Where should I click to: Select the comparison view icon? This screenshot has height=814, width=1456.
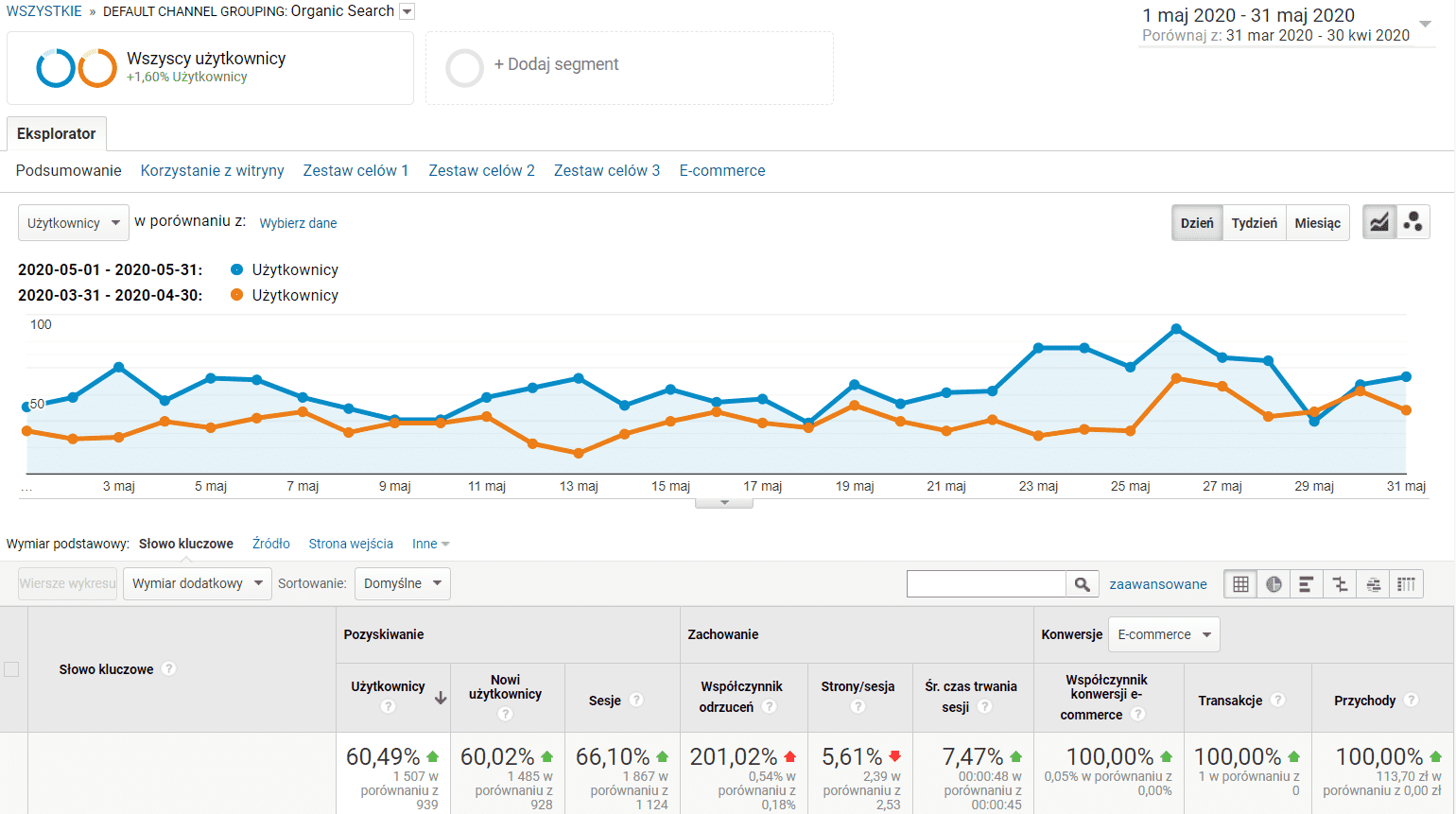pos(1340,584)
